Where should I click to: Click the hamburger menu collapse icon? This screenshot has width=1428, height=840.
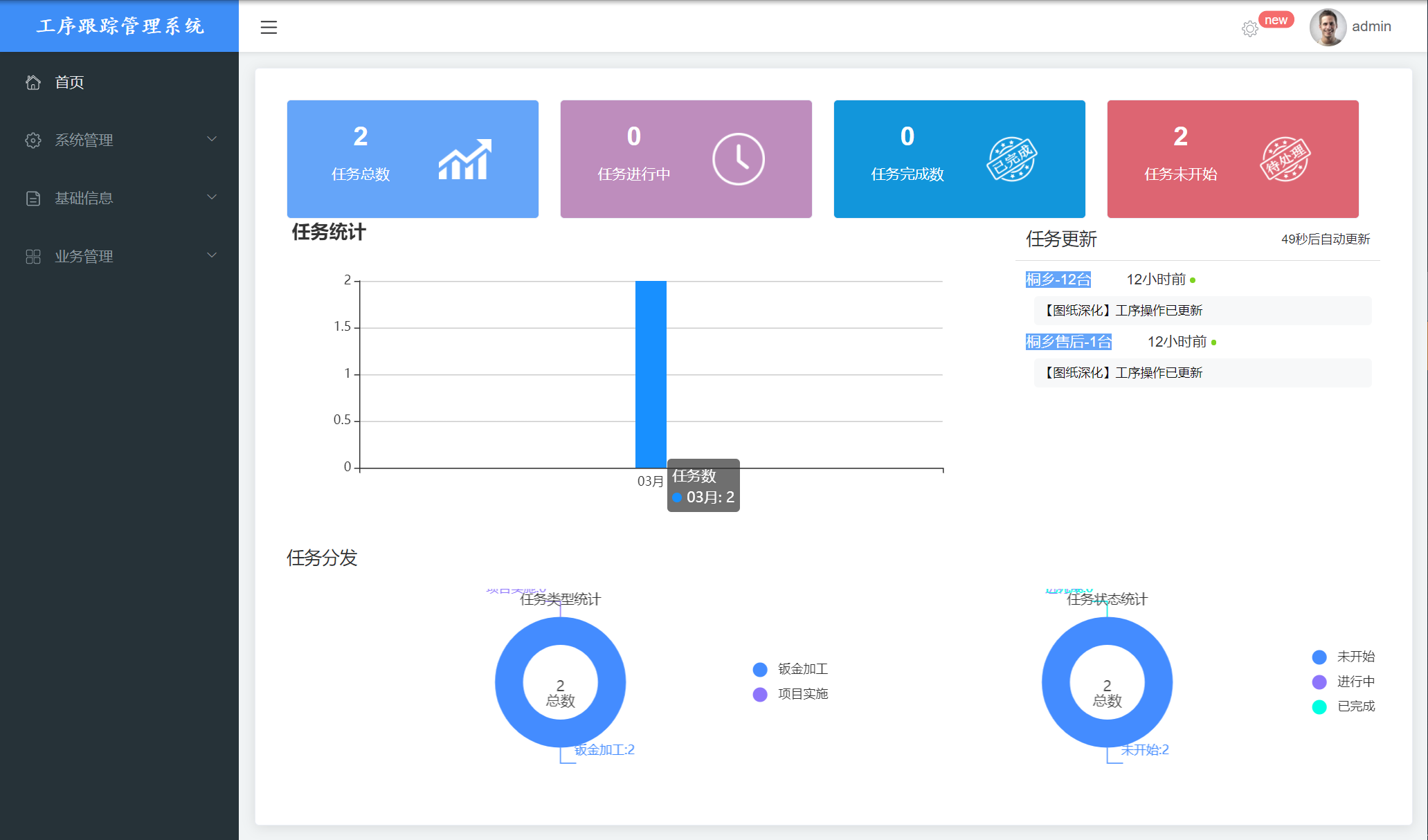click(x=269, y=27)
